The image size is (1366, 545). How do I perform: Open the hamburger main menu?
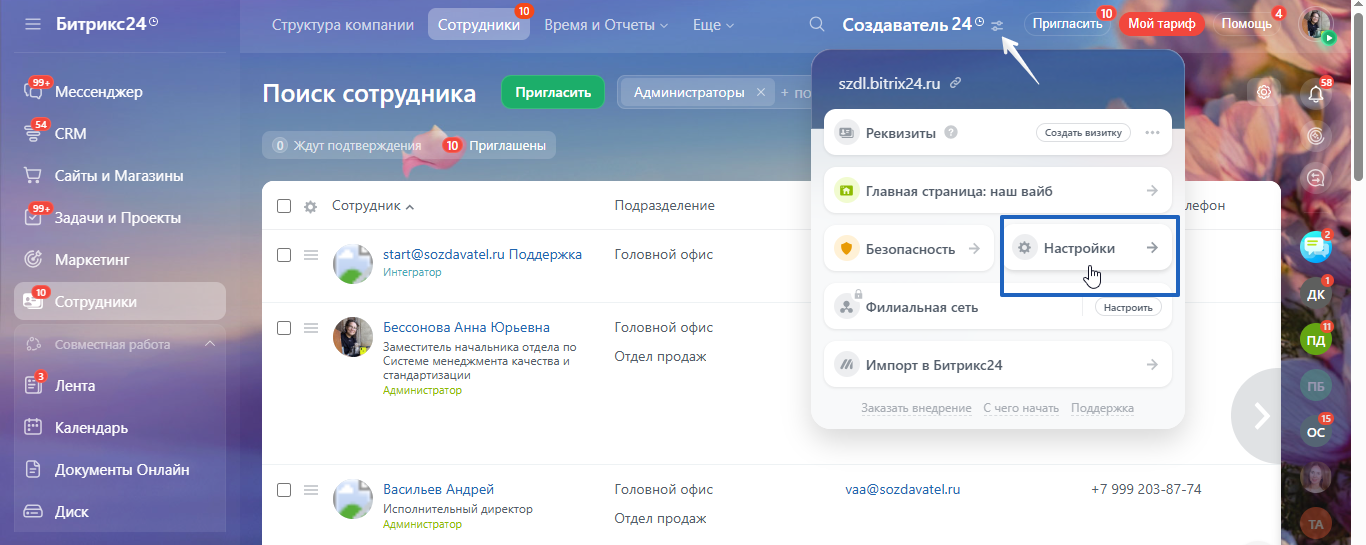[33, 23]
